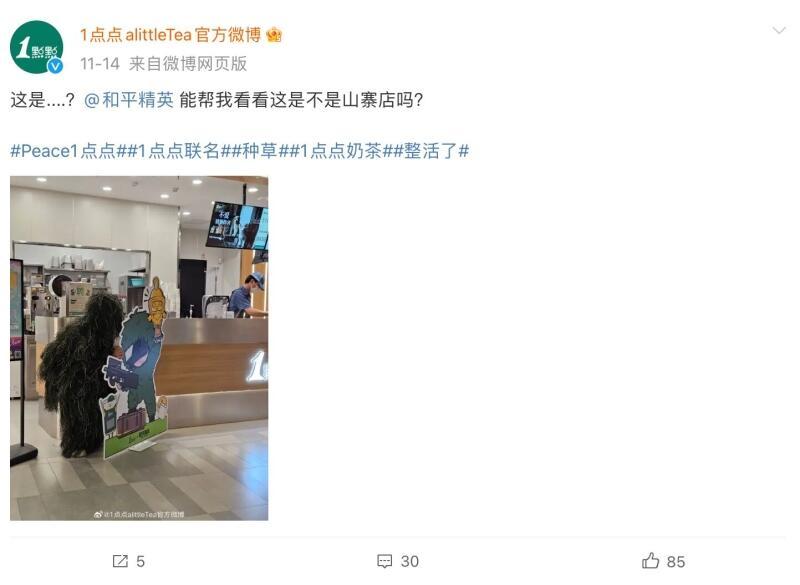
Task: Click the 11-14 post date timestamp
Action: tap(99, 64)
